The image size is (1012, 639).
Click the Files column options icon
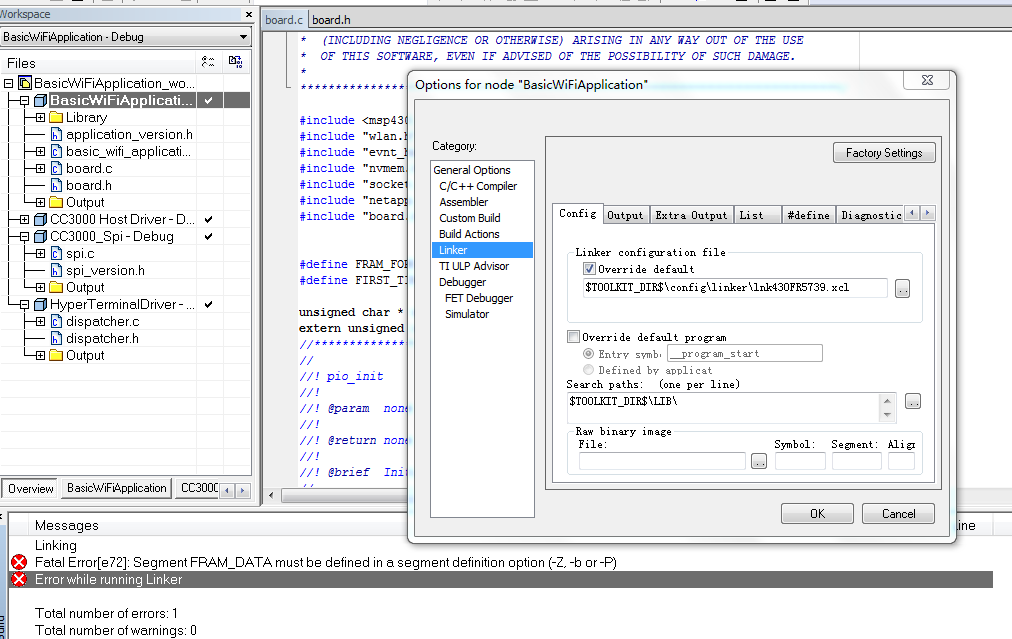click(208, 62)
